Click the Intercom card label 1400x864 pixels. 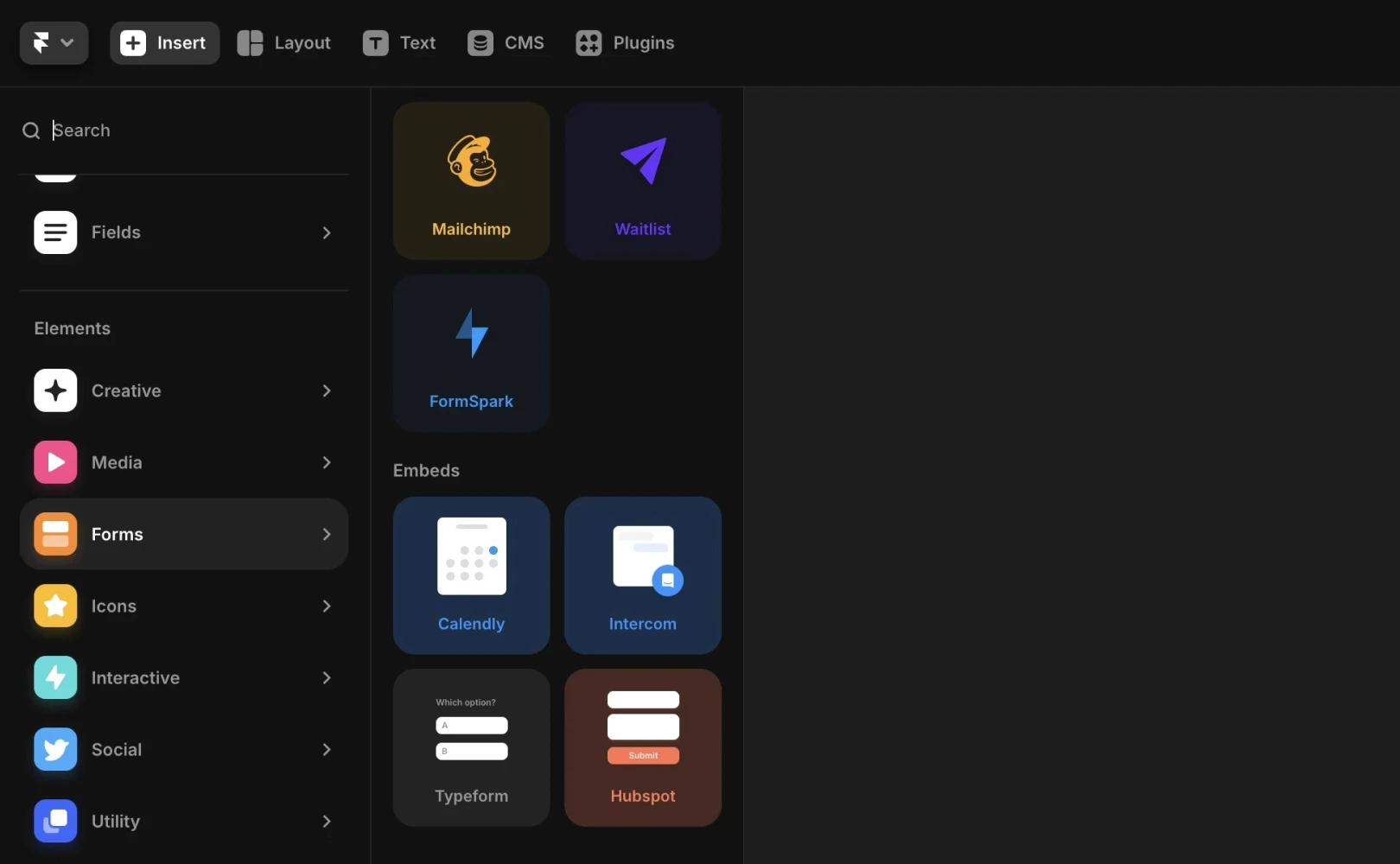(643, 624)
